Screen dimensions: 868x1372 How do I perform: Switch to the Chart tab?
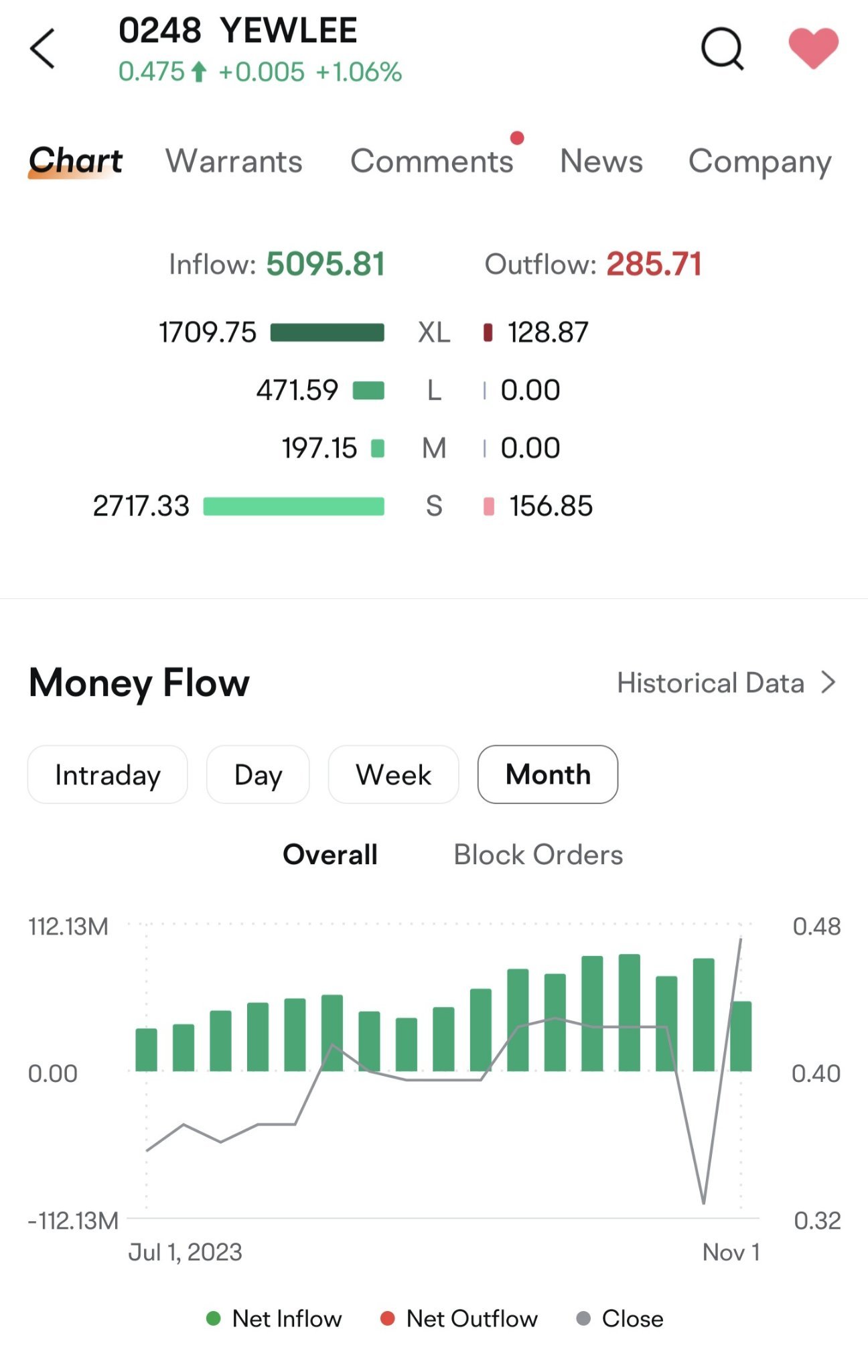(76, 161)
